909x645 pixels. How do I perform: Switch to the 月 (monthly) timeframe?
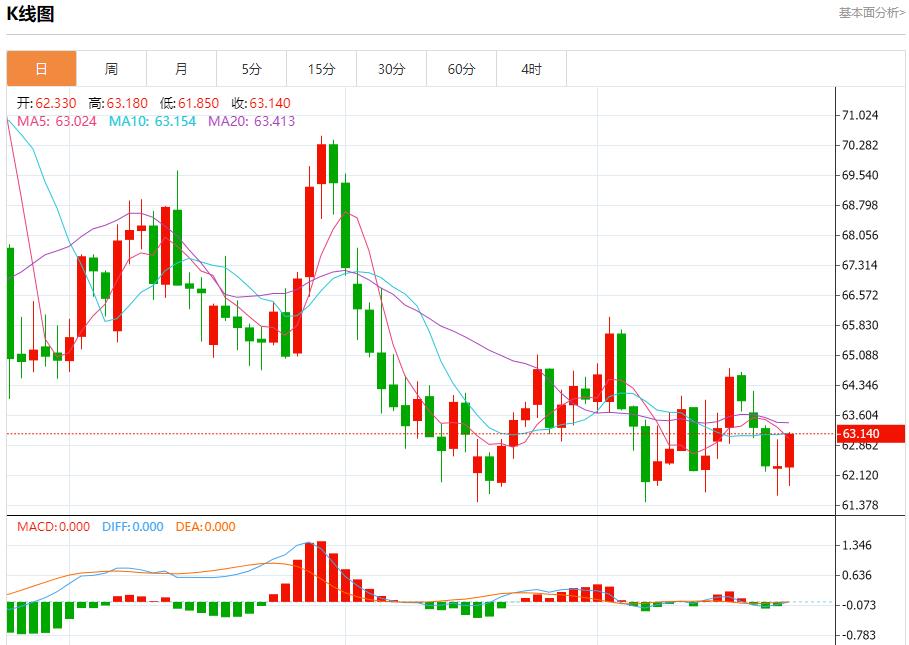(181, 68)
